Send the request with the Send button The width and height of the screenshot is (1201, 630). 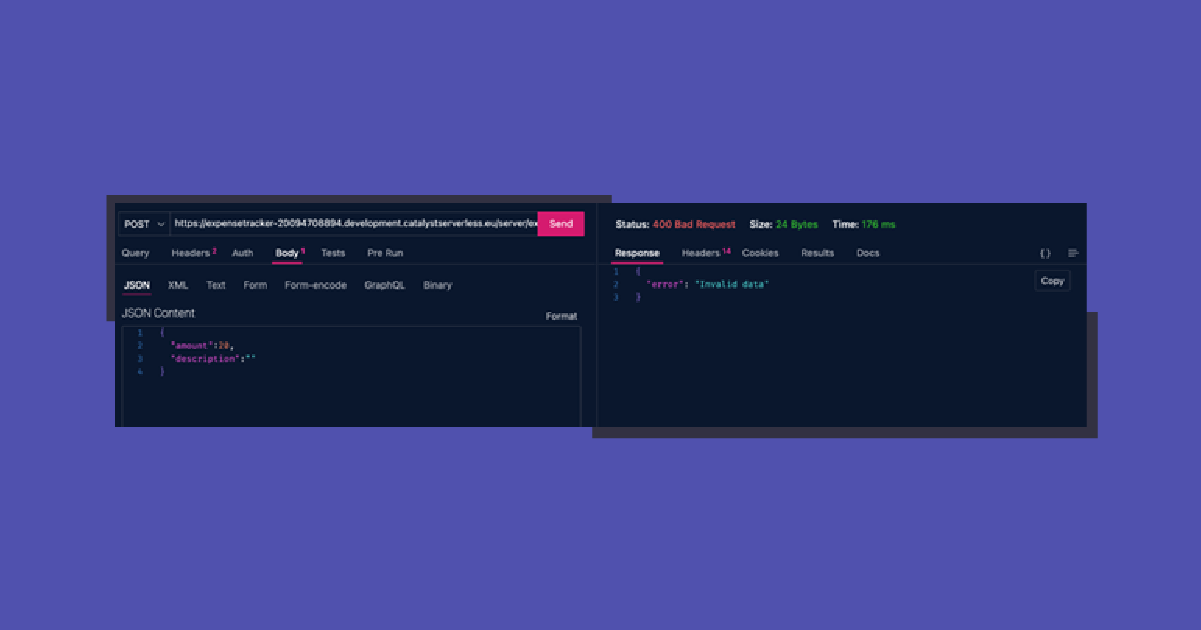tap(561, 224)
